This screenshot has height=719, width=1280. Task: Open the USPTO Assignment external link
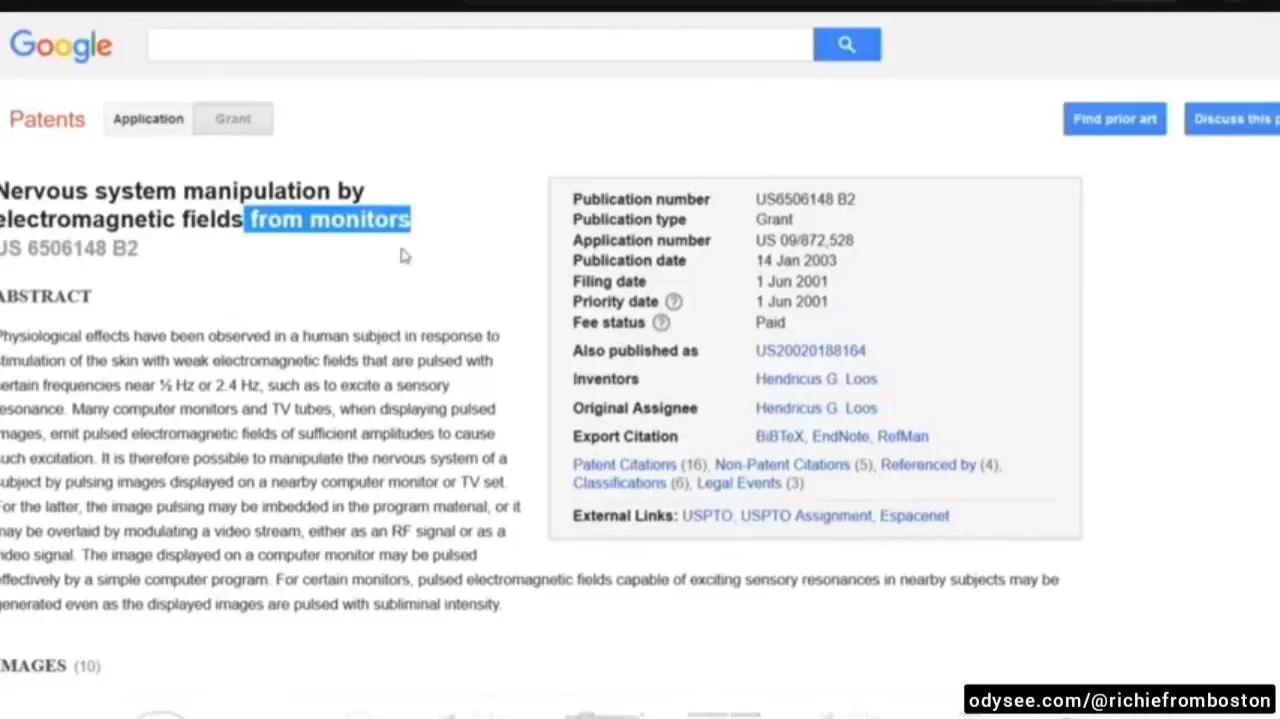click(806, 516)
